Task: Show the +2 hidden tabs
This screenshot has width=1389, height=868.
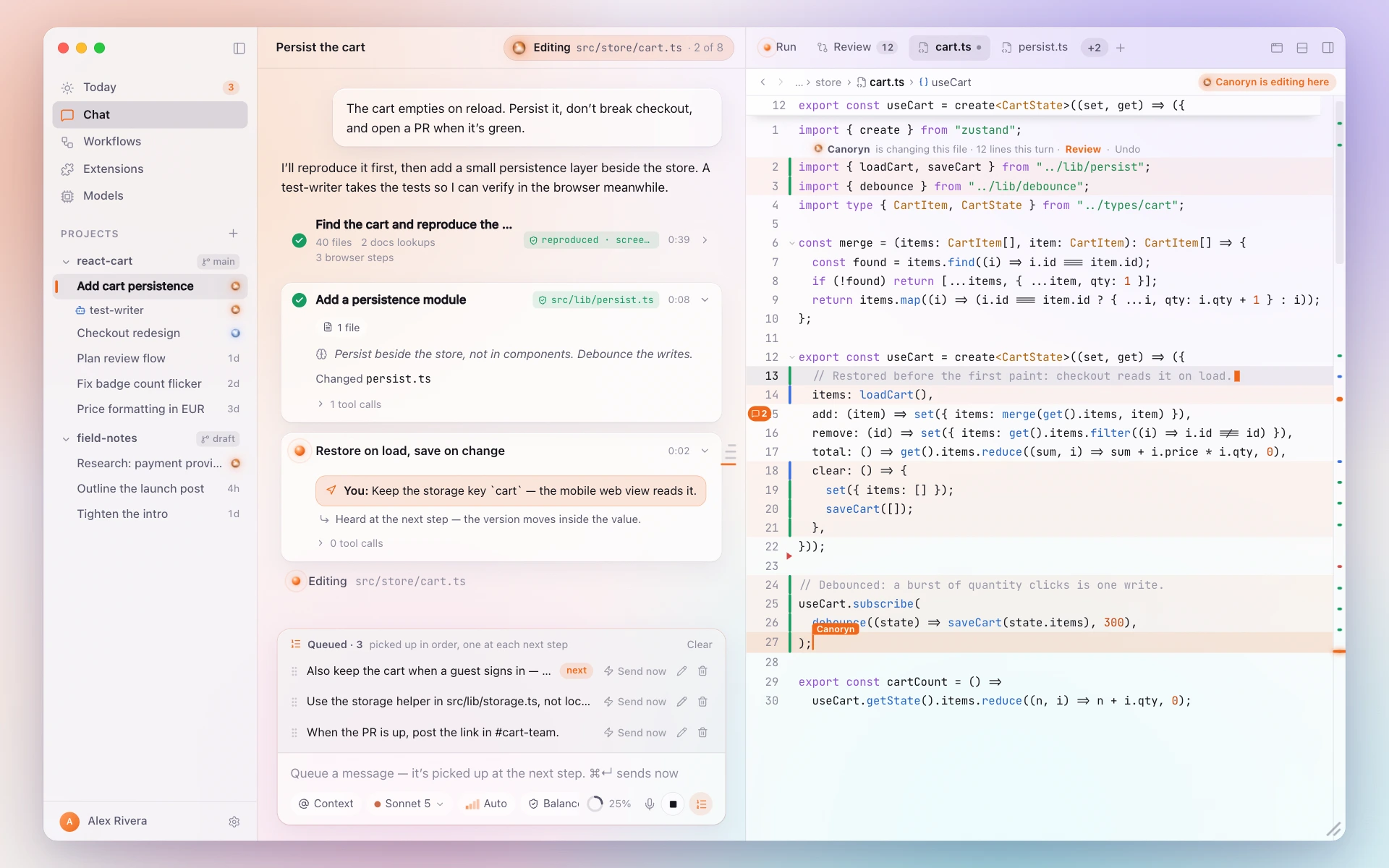Action: 1094,48
